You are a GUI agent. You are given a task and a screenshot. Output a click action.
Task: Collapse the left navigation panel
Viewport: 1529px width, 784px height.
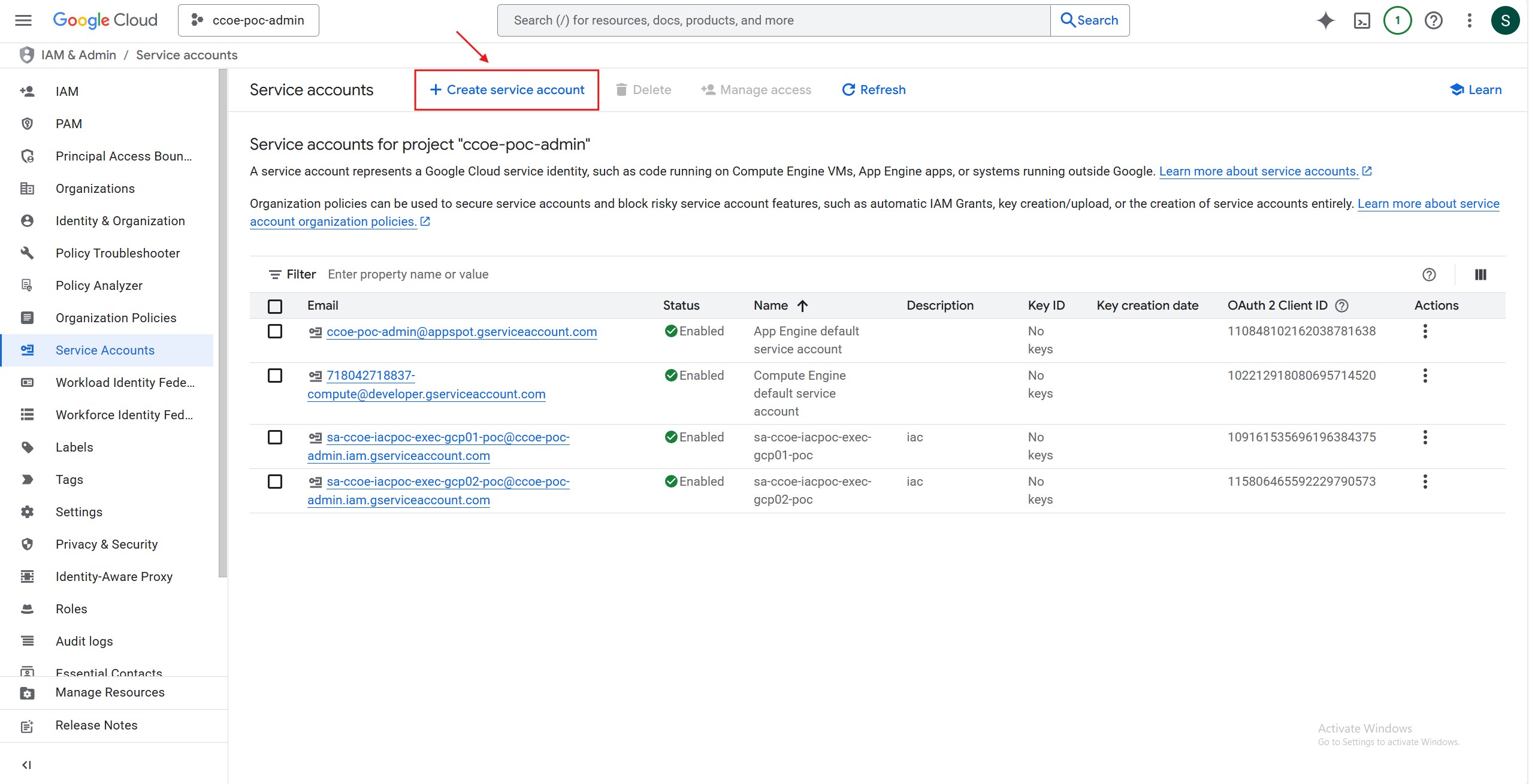click(x=26, y=765)
